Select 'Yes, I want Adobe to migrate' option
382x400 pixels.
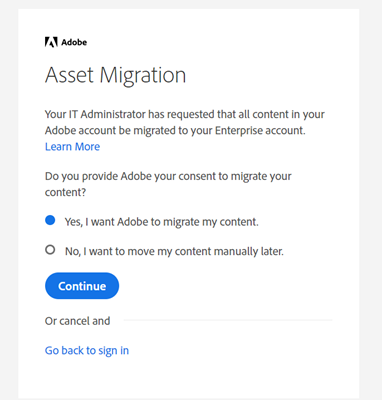(x=50, y=220)
